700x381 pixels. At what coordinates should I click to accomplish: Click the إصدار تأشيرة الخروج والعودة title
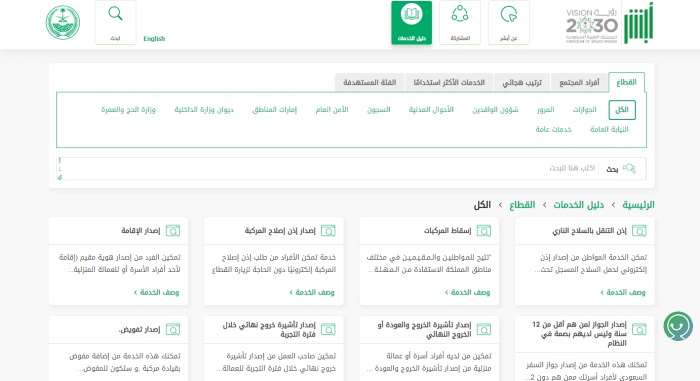pos(424,330)
